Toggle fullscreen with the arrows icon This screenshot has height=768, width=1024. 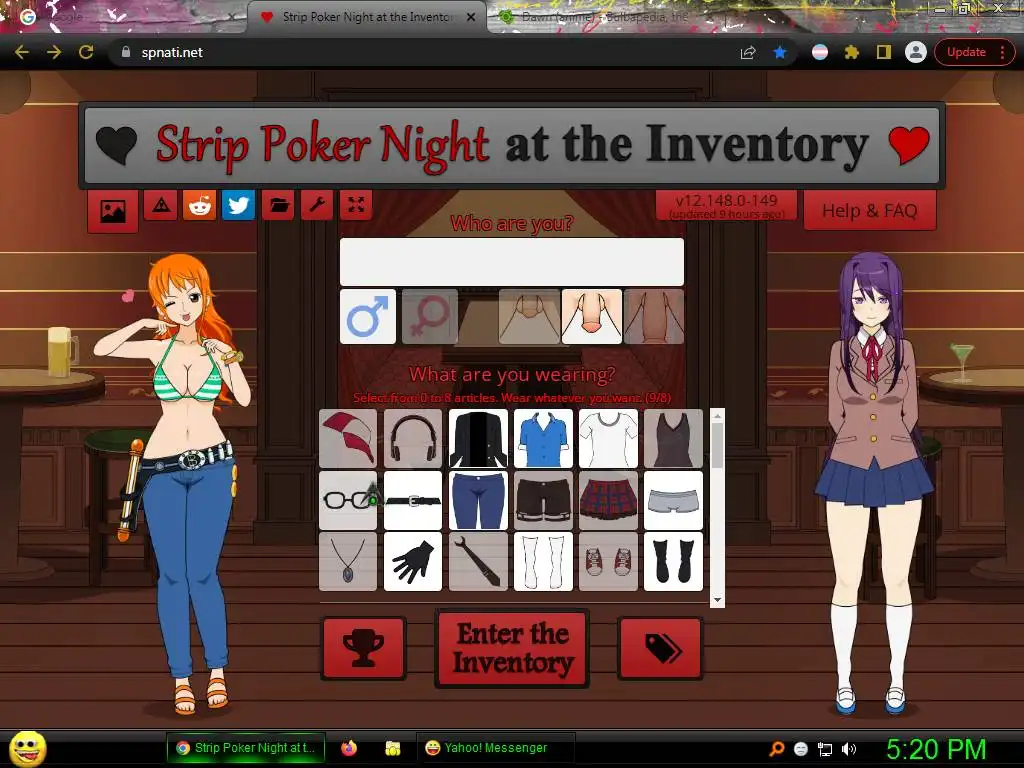point(356,206)
